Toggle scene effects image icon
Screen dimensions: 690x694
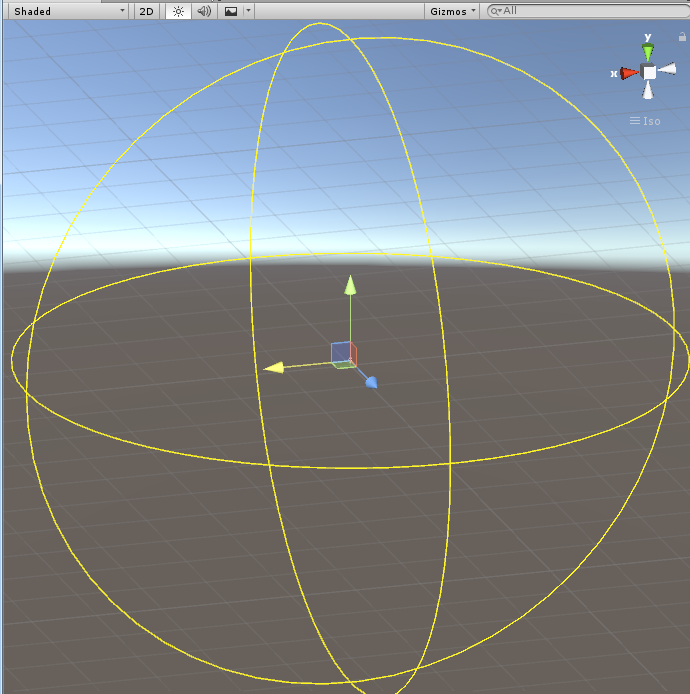tap(231, 12)
